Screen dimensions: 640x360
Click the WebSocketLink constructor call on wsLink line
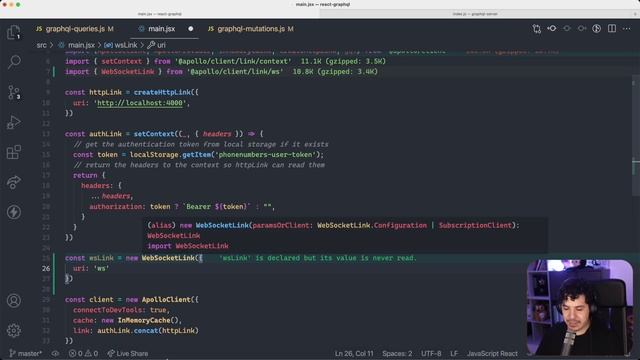168,258
